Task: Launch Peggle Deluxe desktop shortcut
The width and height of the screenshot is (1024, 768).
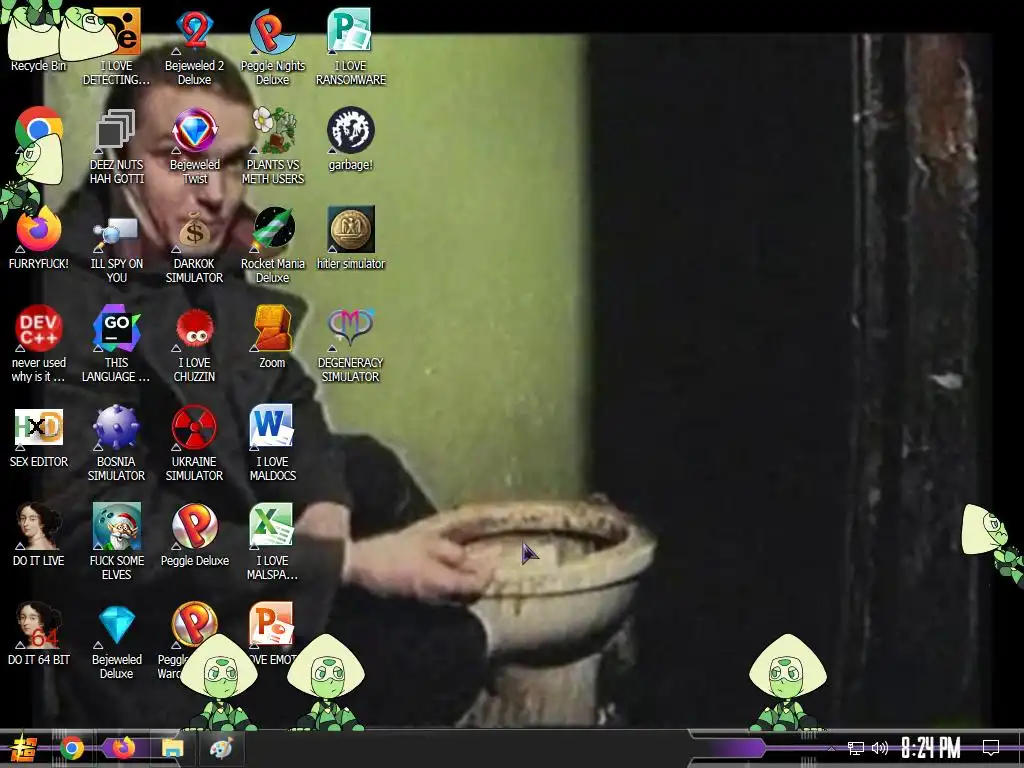Action: 194,534
